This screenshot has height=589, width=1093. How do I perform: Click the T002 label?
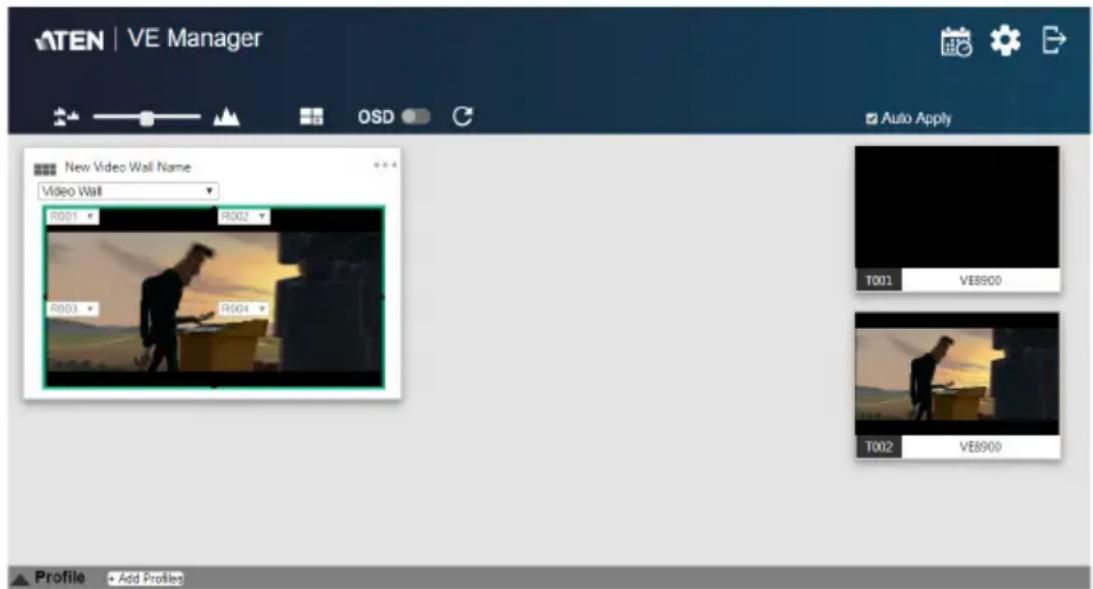pos(878,447)
